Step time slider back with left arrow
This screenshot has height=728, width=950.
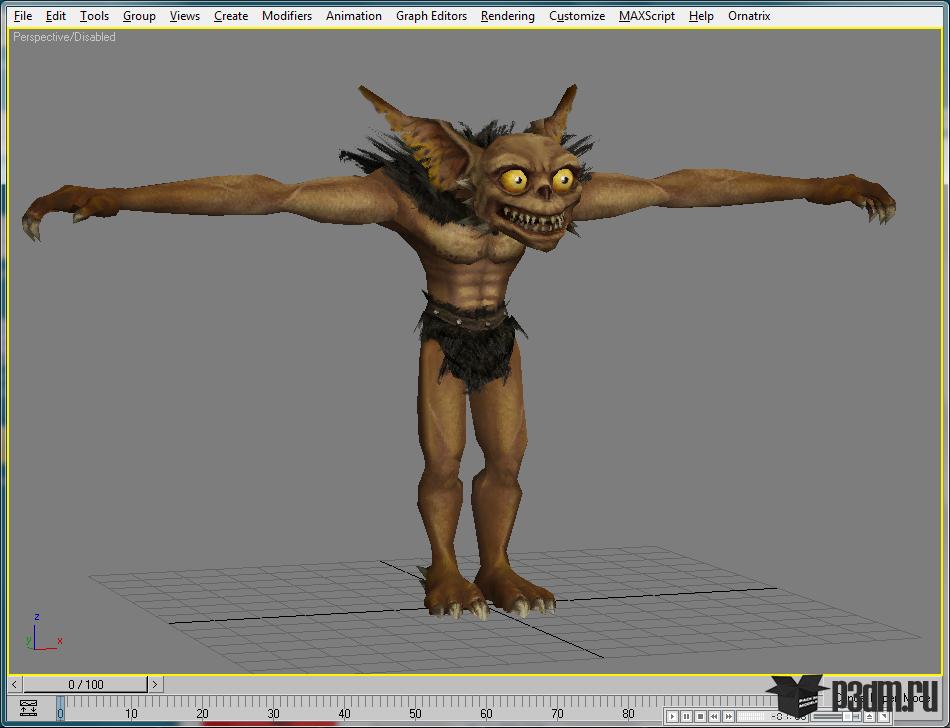[15, 684]
